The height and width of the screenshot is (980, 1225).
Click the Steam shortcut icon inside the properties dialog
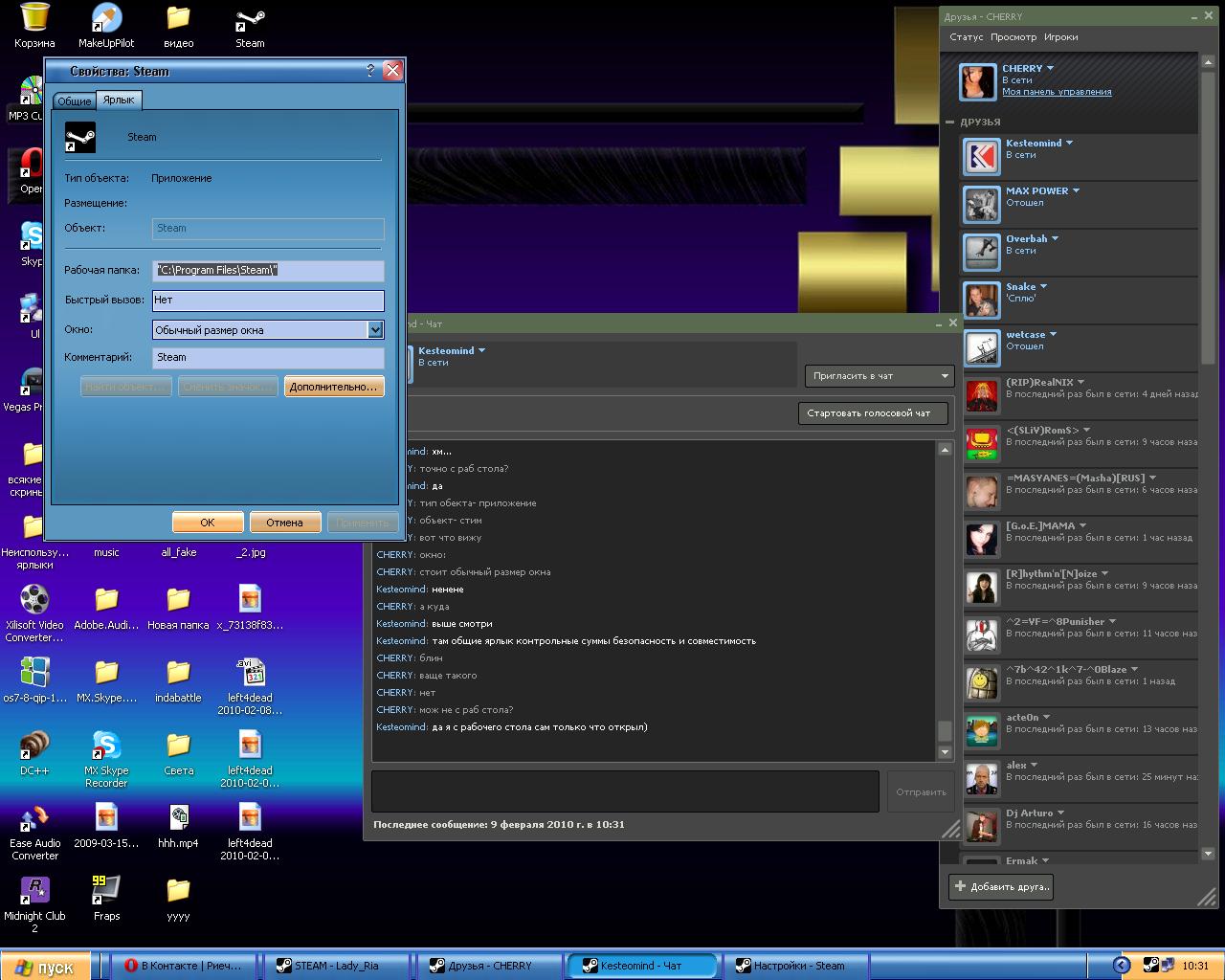(x=80, y=137)
